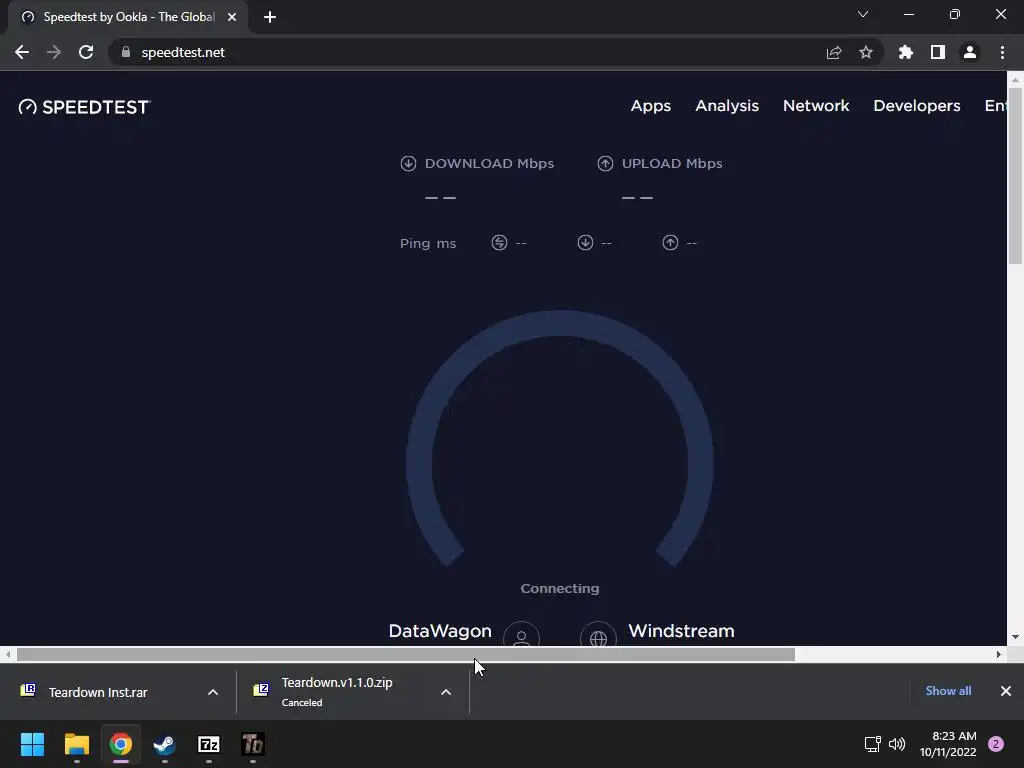Viewport: 1024px width, 768px height.
Task: Open the Developers menu
Action: [x=917, y=106]
